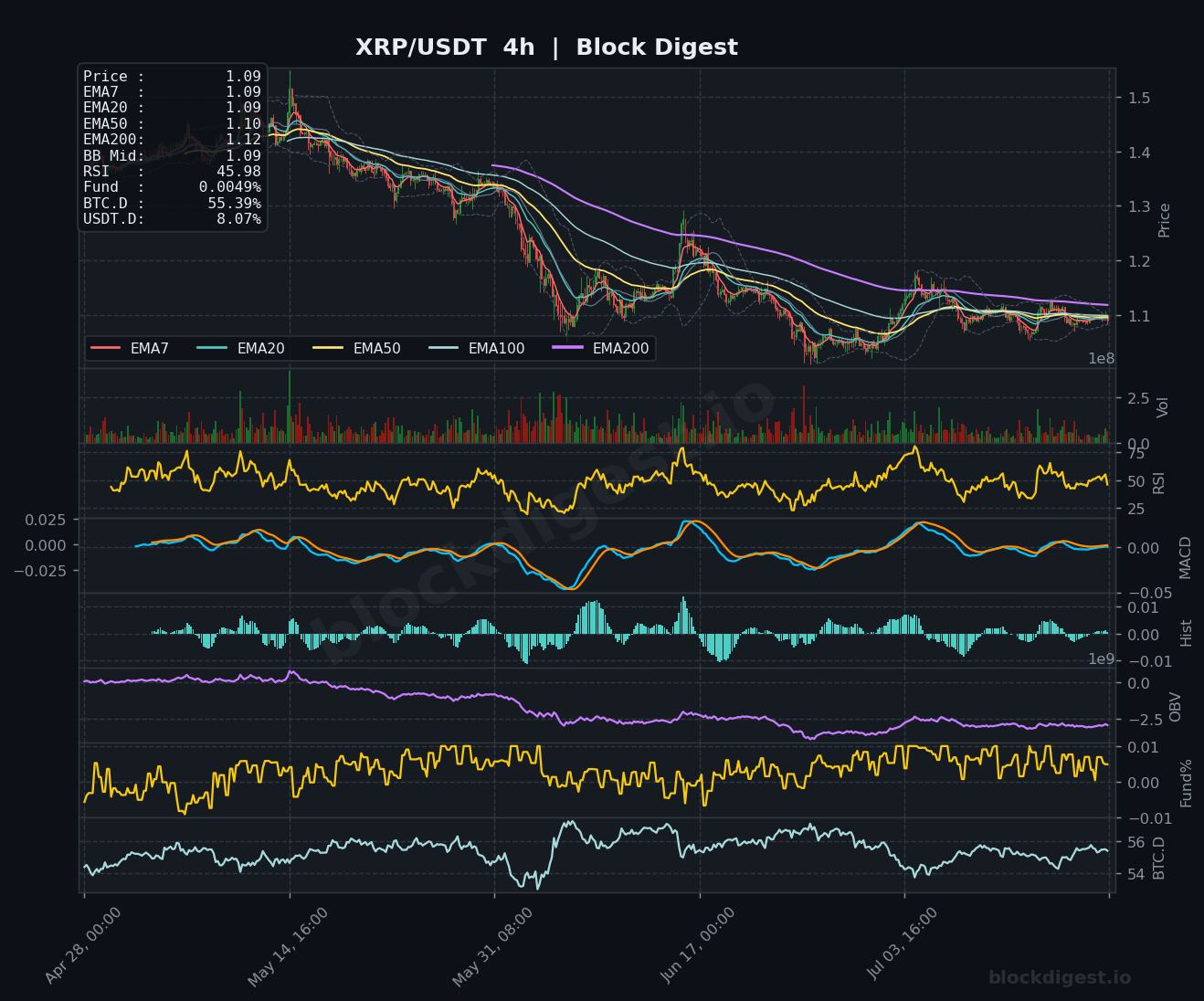The image size is (1204, 1001).
Task: Click the EMA200 1.12 row in stats box
Action: tap(172, 140)
